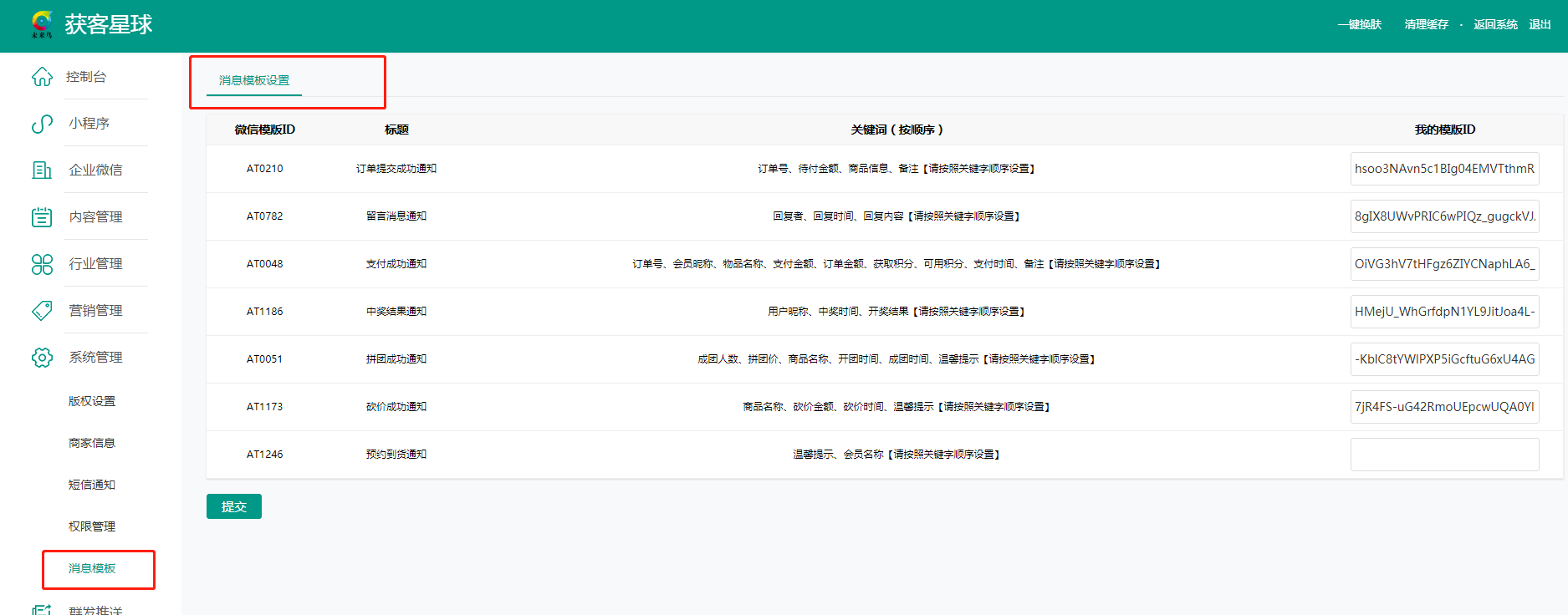Click the 小程序 mini-program icon
The image size is (1568, 615).
(x=42, y=124)
